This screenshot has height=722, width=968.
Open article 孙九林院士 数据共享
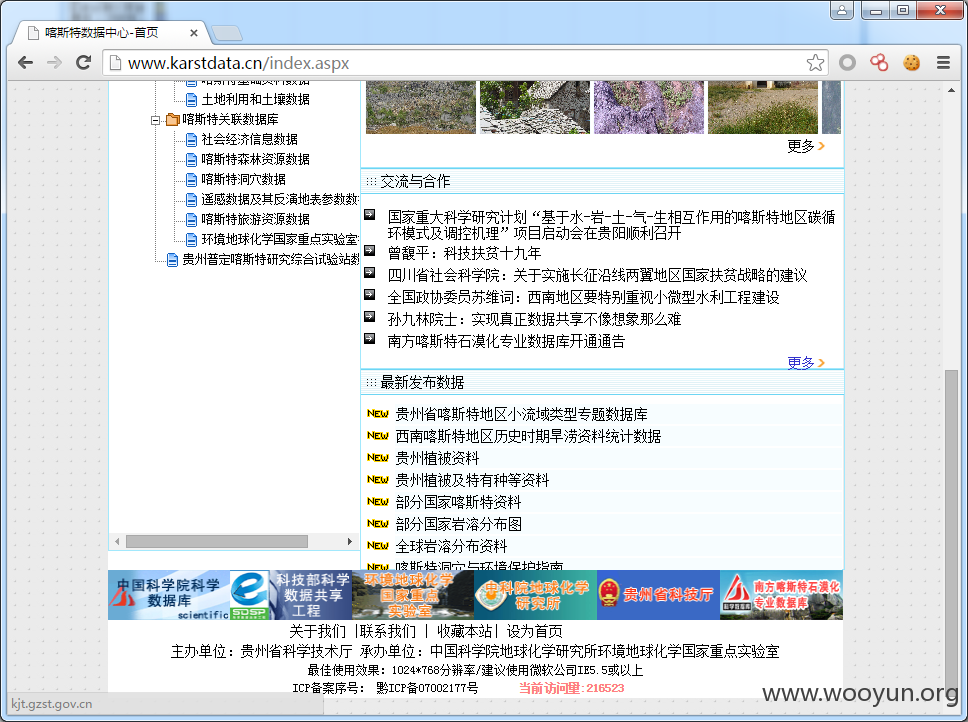pyautogui.click(x=534, y=320)
